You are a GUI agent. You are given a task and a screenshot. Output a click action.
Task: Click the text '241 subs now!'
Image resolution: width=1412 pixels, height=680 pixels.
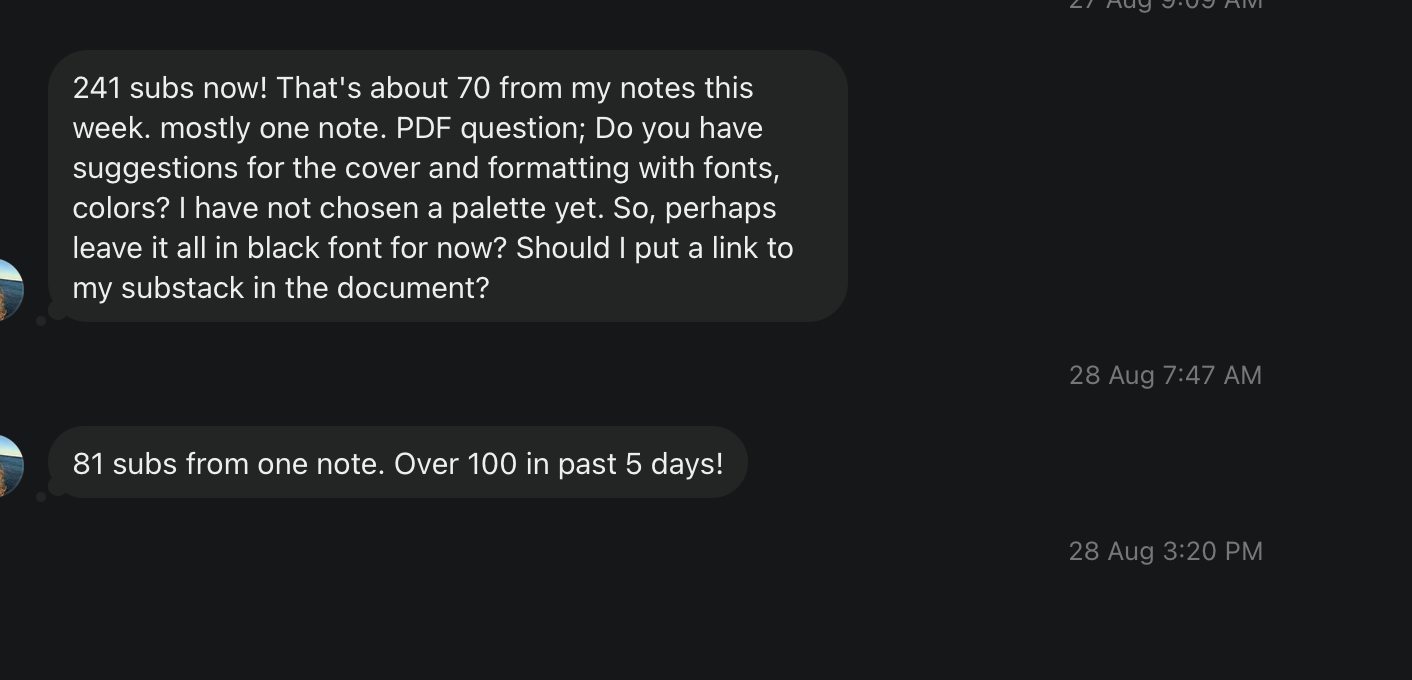pos(170,88)
